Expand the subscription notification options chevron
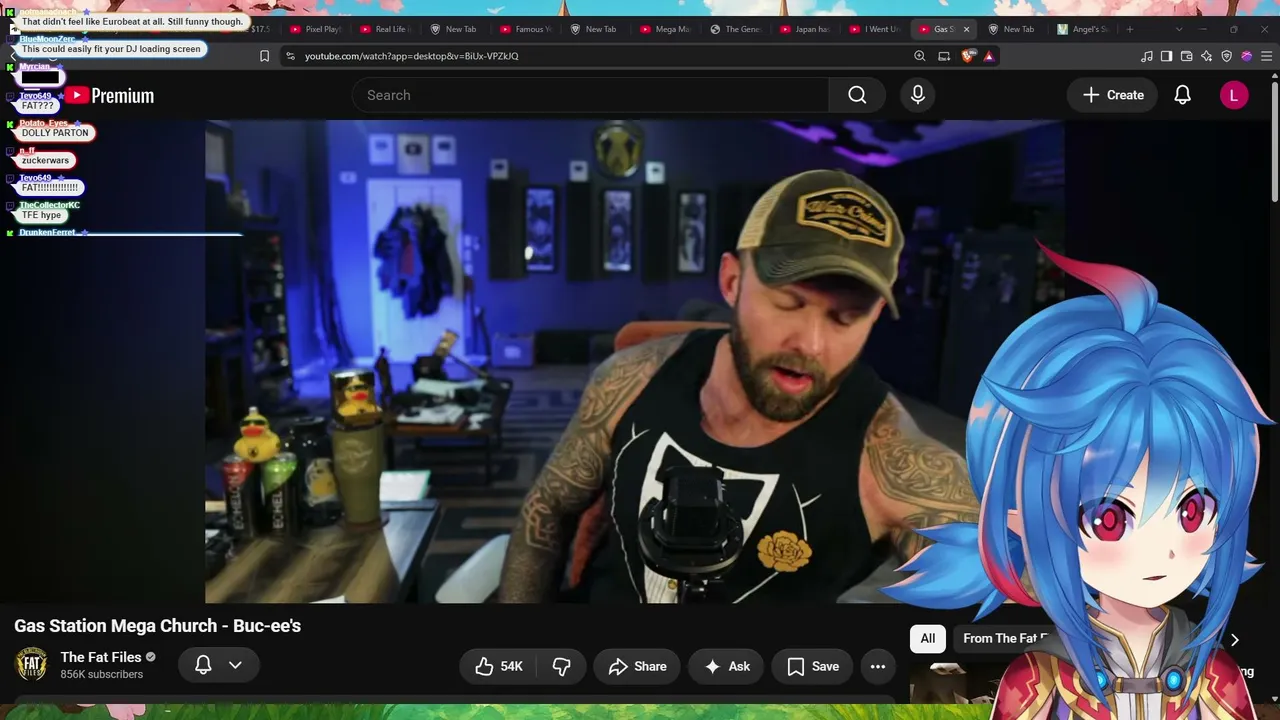Screen dimensions: 1280x720 [x=235, y=665]
